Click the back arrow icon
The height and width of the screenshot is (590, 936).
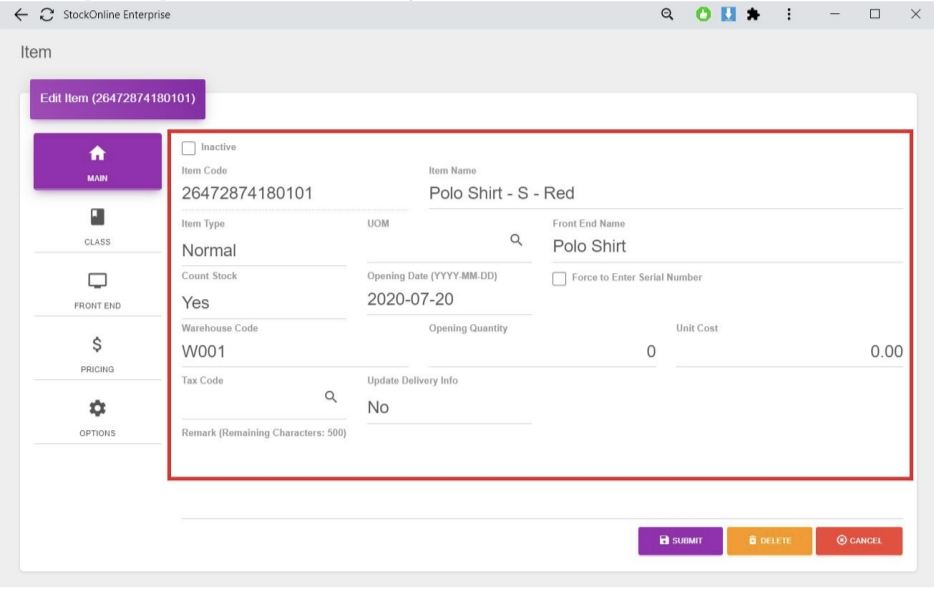tap(21, 15)
